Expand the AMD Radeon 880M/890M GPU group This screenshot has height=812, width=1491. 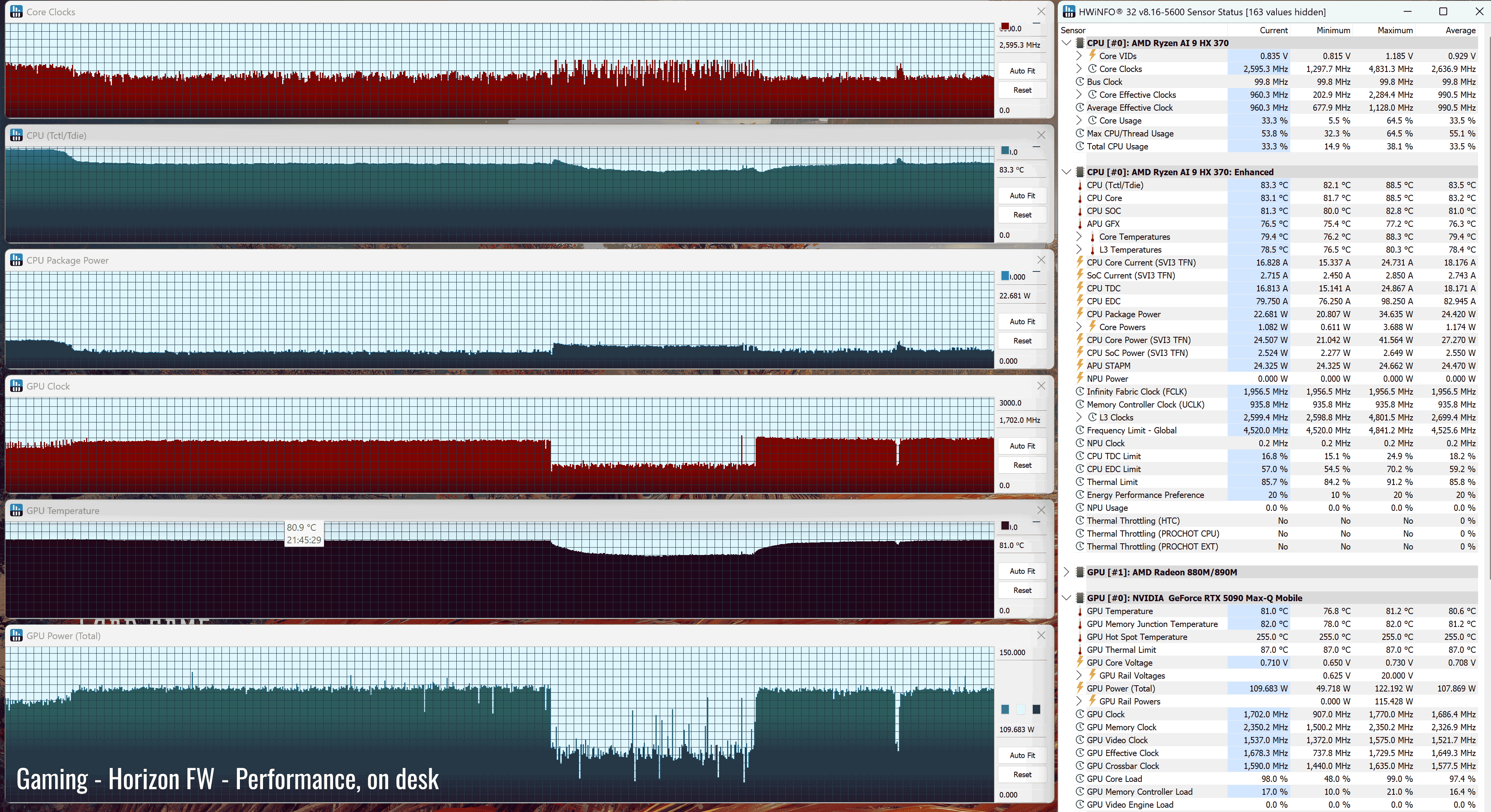pos(1067,571)
